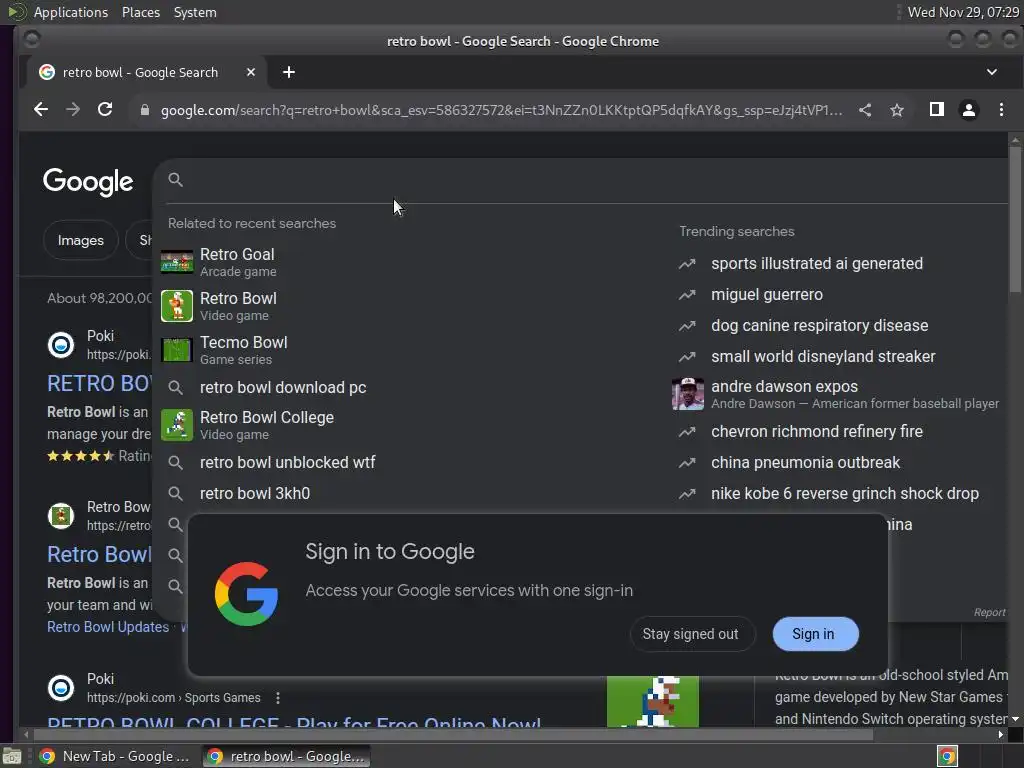Select the retro bowl - Google Search tab
1024x768 pixels.
tap(147, 72)
